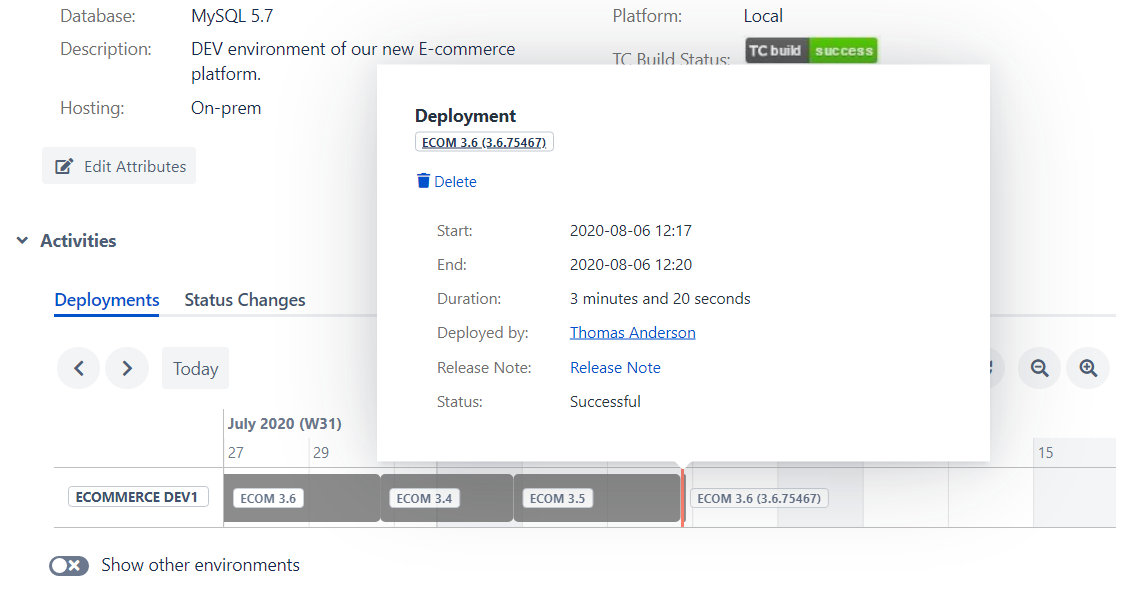Open Thomas Anderson's profile link

coord(632,332)
